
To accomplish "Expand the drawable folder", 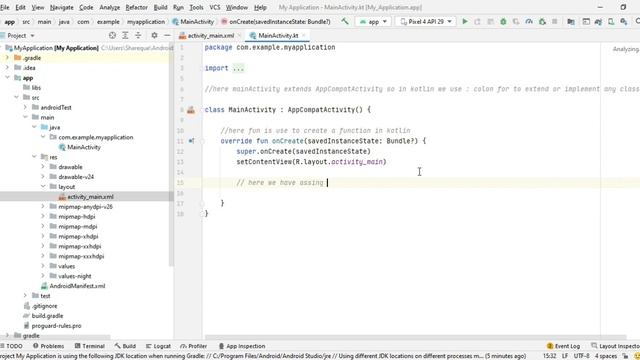I will coord(43,167).
